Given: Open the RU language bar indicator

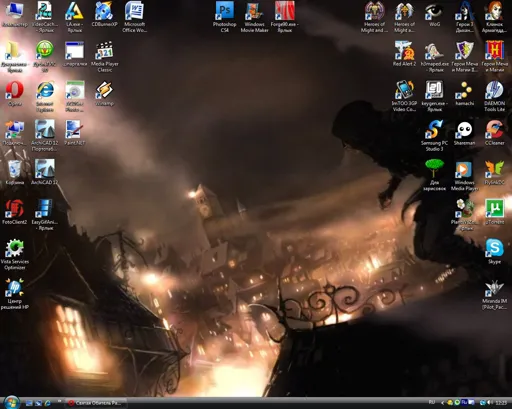Looking at the screenshot, I should pos(432,402).
